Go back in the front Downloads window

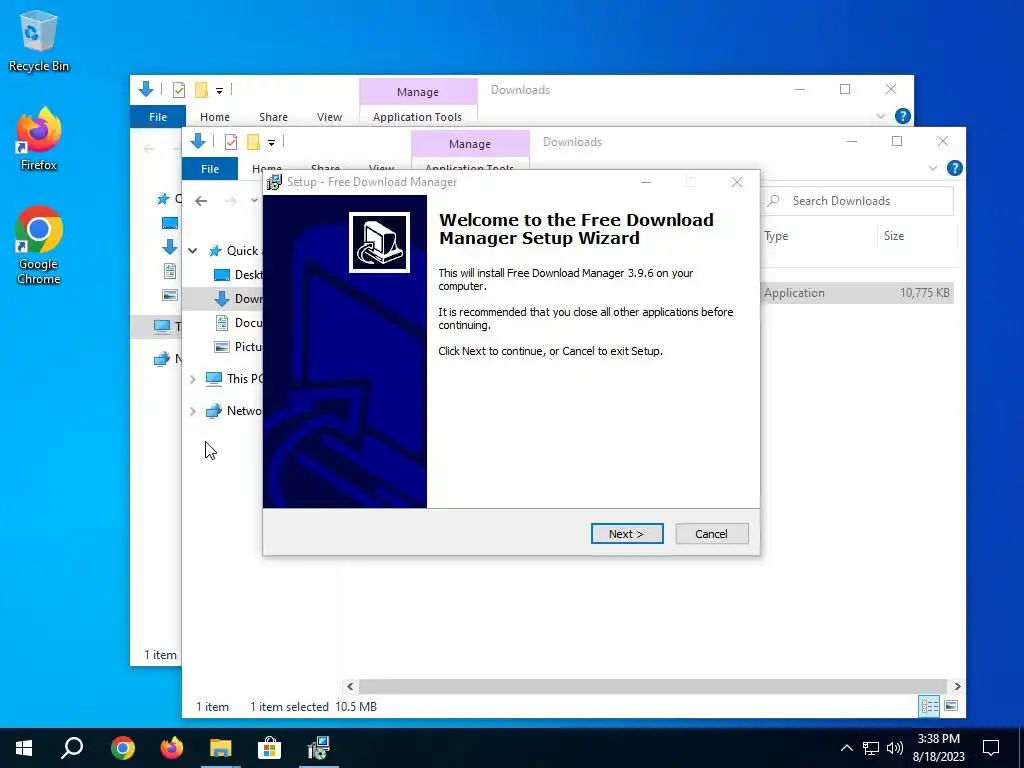[x=201, y=200]
